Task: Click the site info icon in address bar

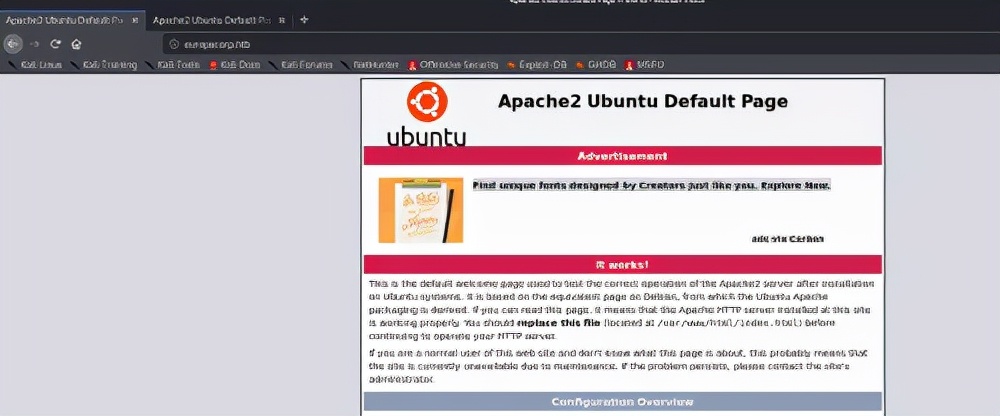Action: [x=173, y=44]
